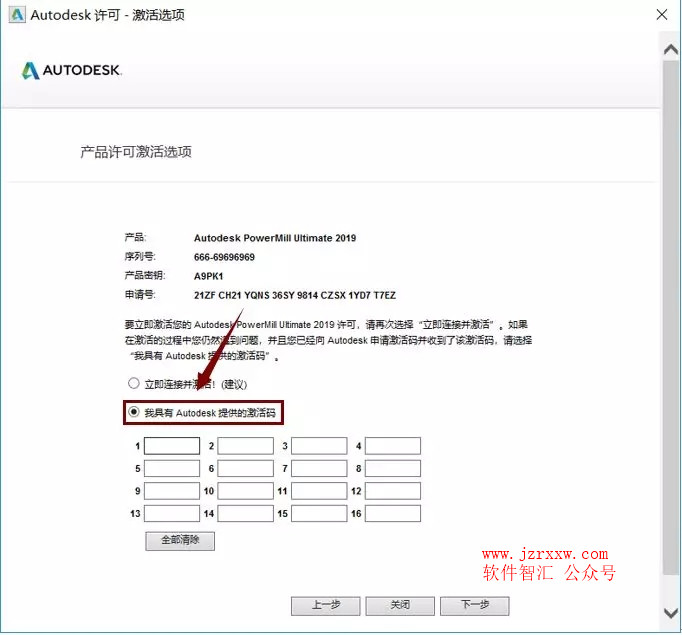Click the scrollbar up arrow
Image resolution: width=682 pixels, height=635 pixels.
click(671, 50)
